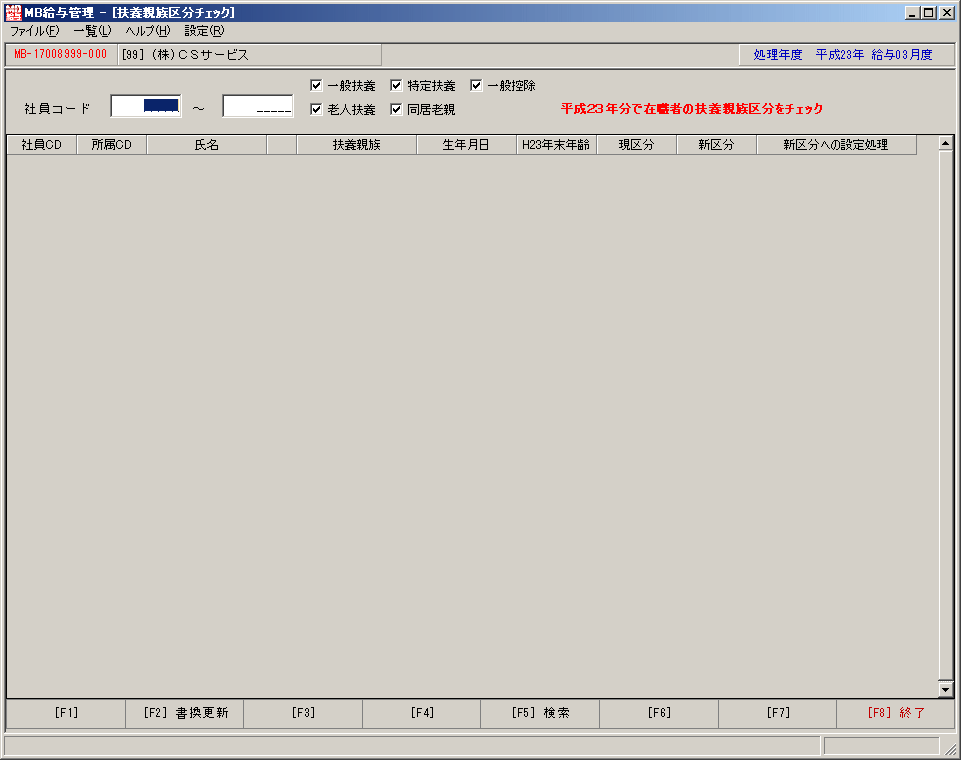The image size is (961, 760).
Task: Click the 氏名 column header
Action: point(207,145)
